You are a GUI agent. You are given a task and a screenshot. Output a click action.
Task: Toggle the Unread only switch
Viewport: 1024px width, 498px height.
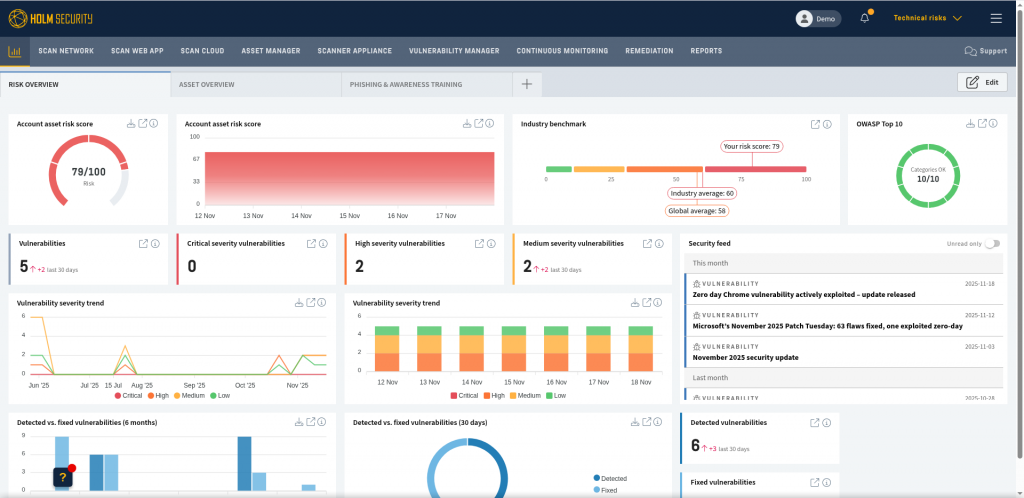[x=992, y=243]
